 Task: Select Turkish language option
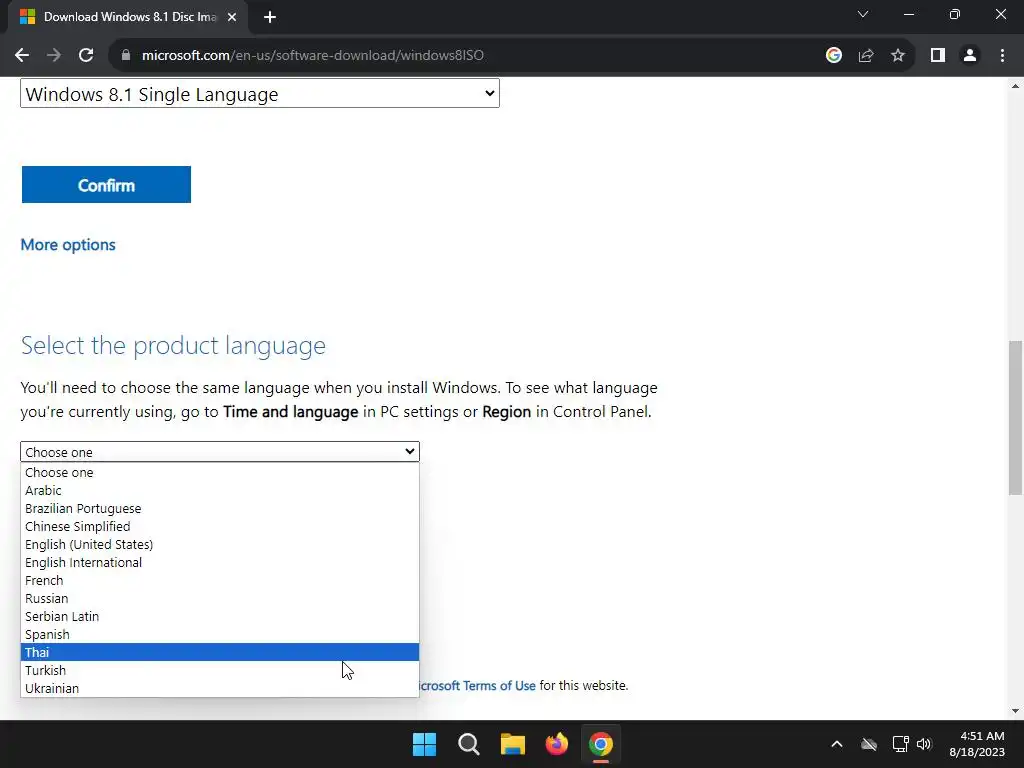click(220, 670)
